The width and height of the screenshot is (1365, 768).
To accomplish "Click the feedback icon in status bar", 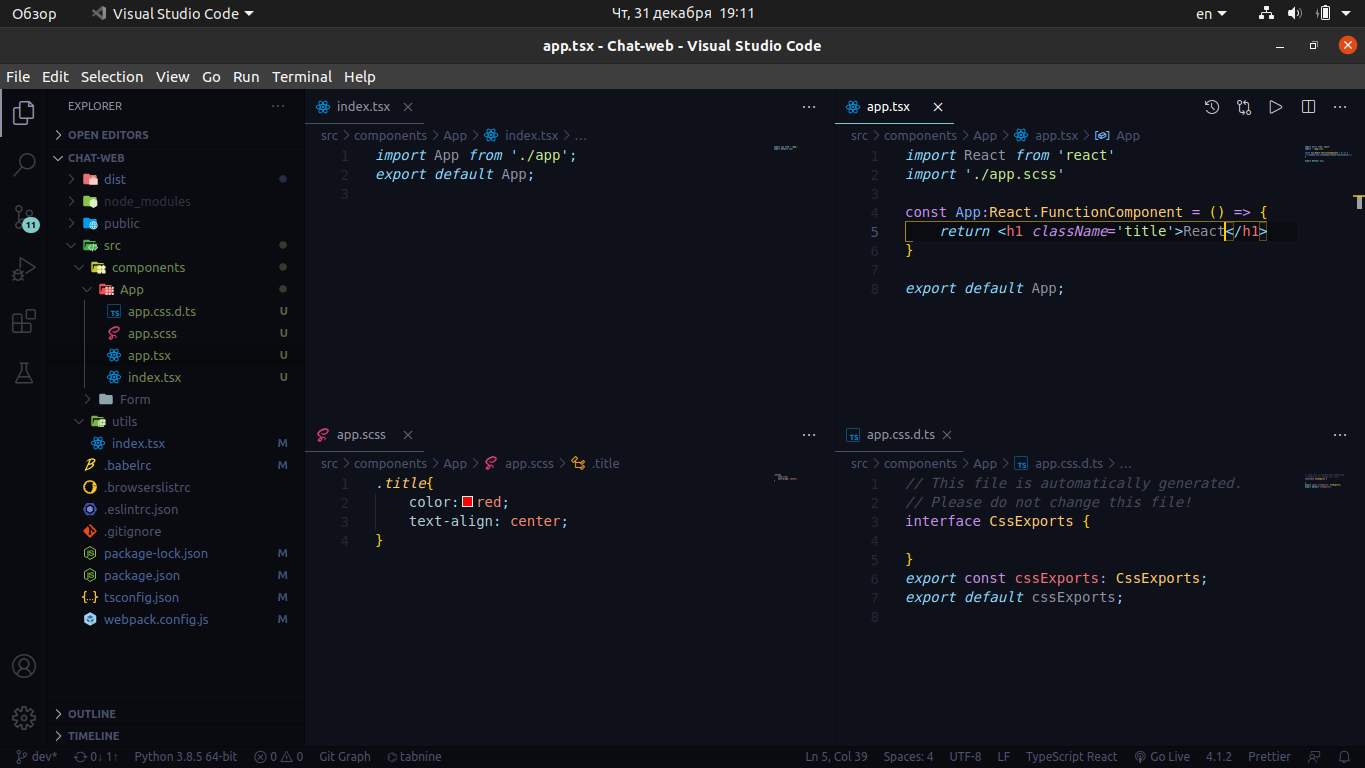I will (1315, 757).
